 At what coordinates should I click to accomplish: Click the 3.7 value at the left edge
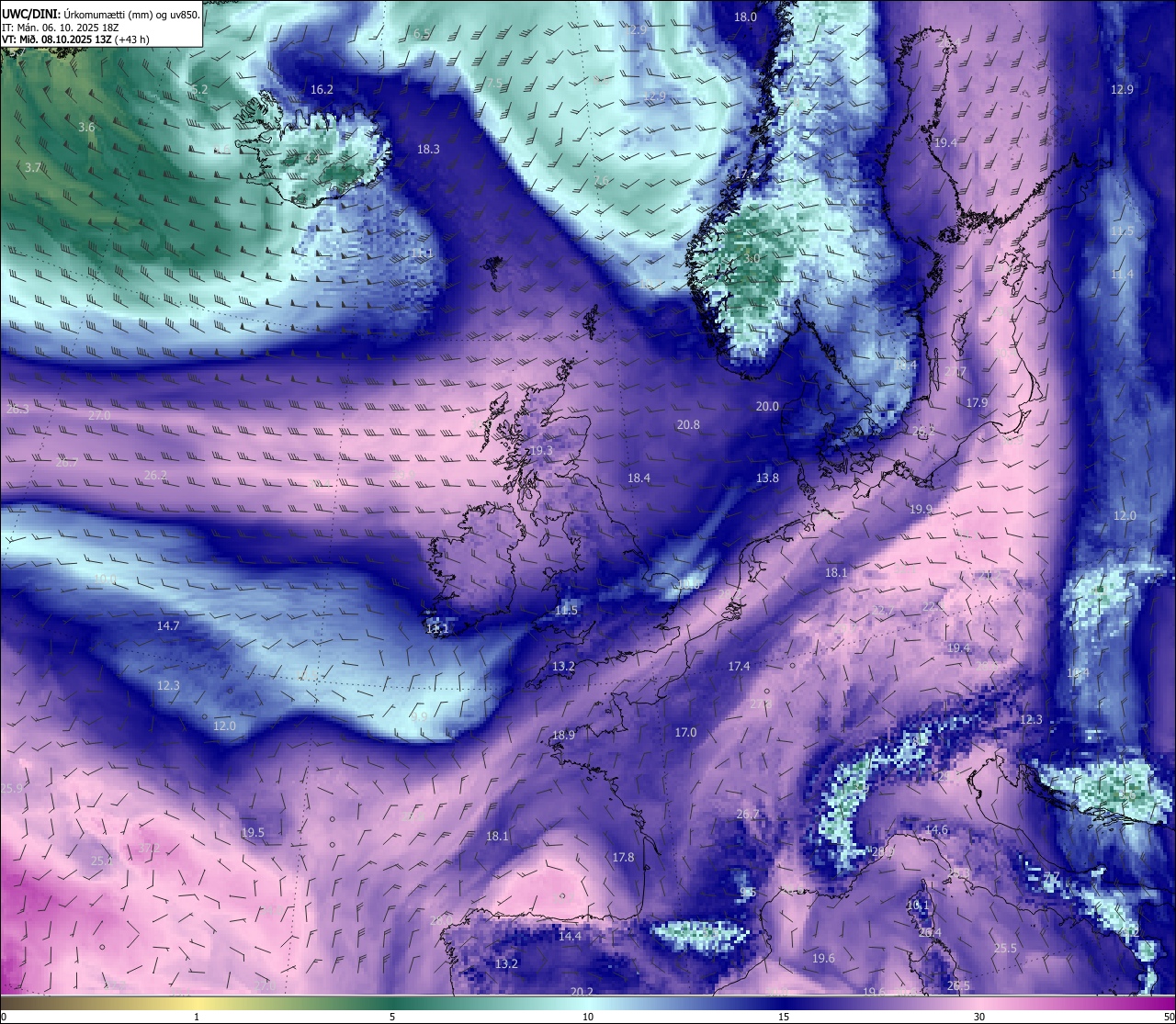(x=33, y=167)
